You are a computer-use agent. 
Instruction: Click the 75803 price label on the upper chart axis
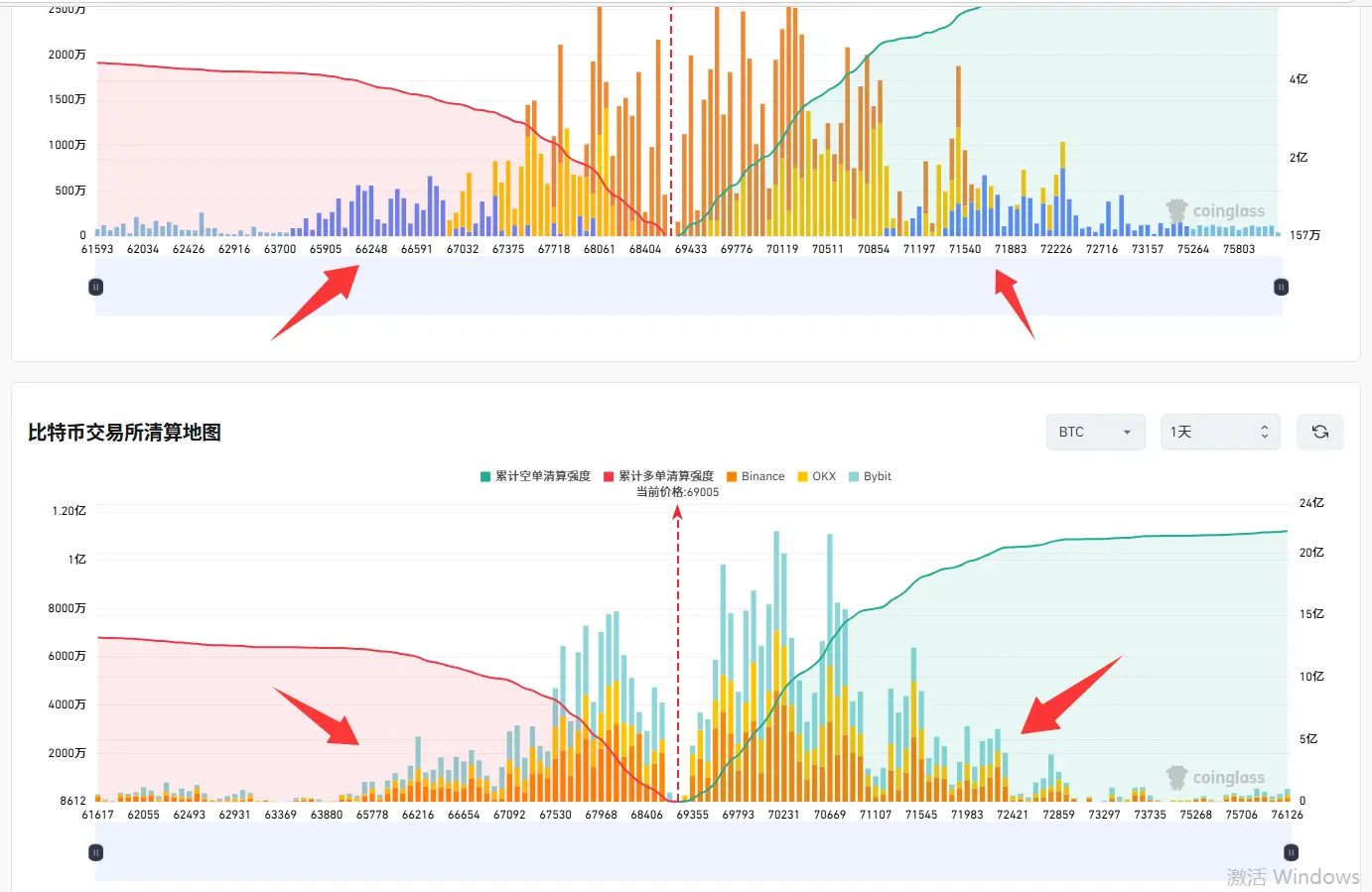[1239, 249]
